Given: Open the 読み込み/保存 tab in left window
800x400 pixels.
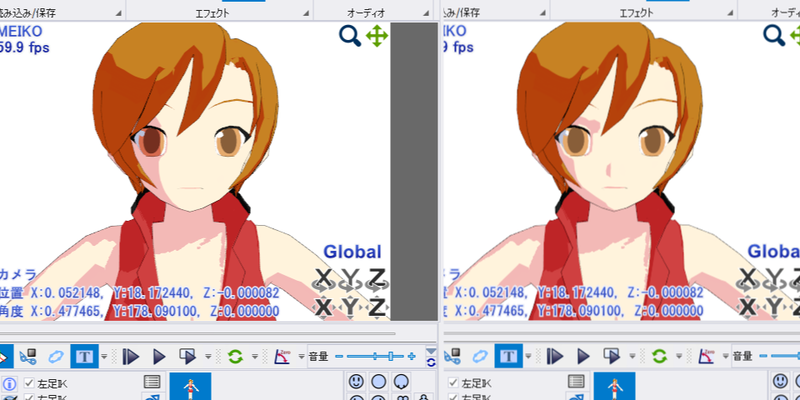Looking at the screenshot, I should point(28,13).
